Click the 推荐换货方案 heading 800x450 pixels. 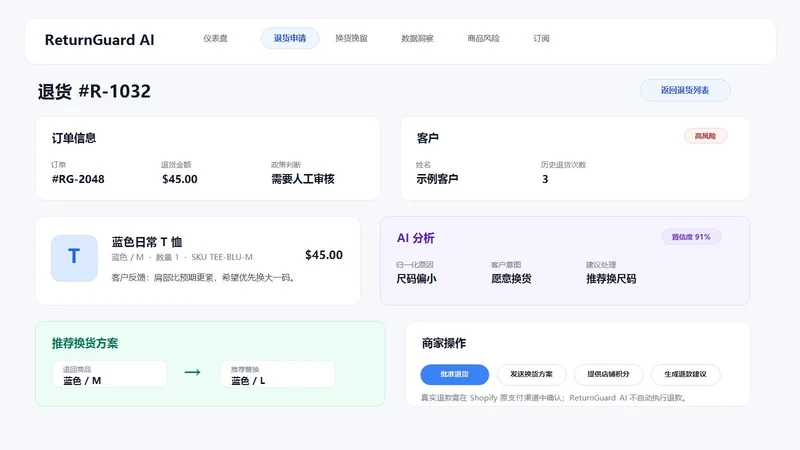point(85,343)
